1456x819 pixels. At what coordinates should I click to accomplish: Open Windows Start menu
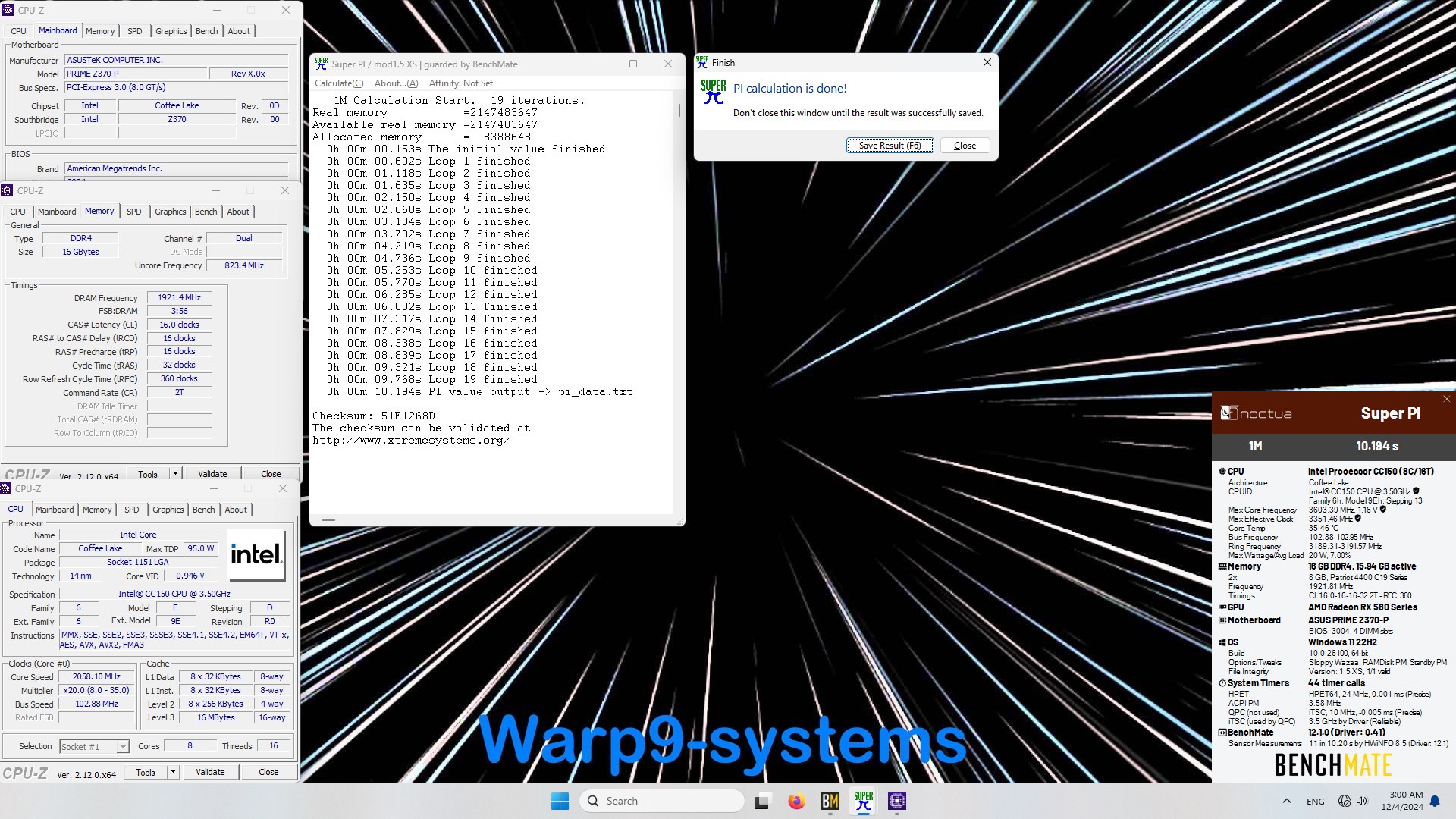click(560, 801)
